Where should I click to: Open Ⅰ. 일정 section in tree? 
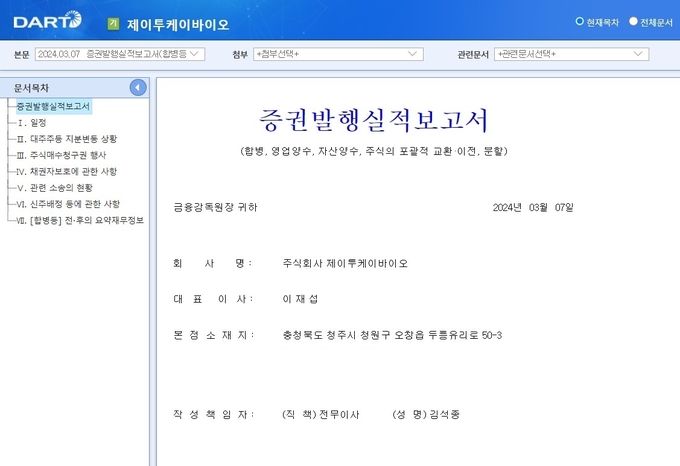click(x=31, y=123)
